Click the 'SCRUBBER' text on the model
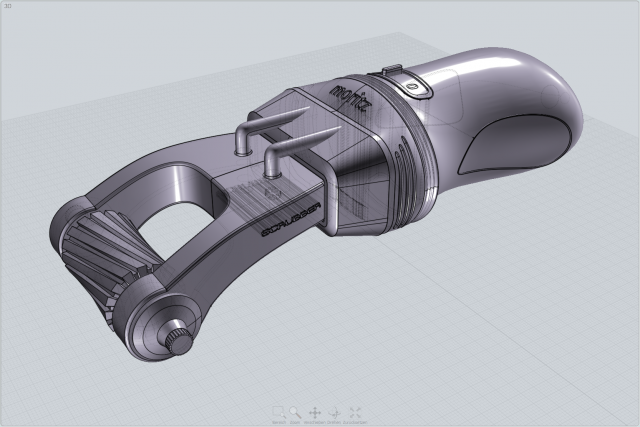The height and width of the screenshot is (427, 640). pyautogui.click(x=291, y=220)
